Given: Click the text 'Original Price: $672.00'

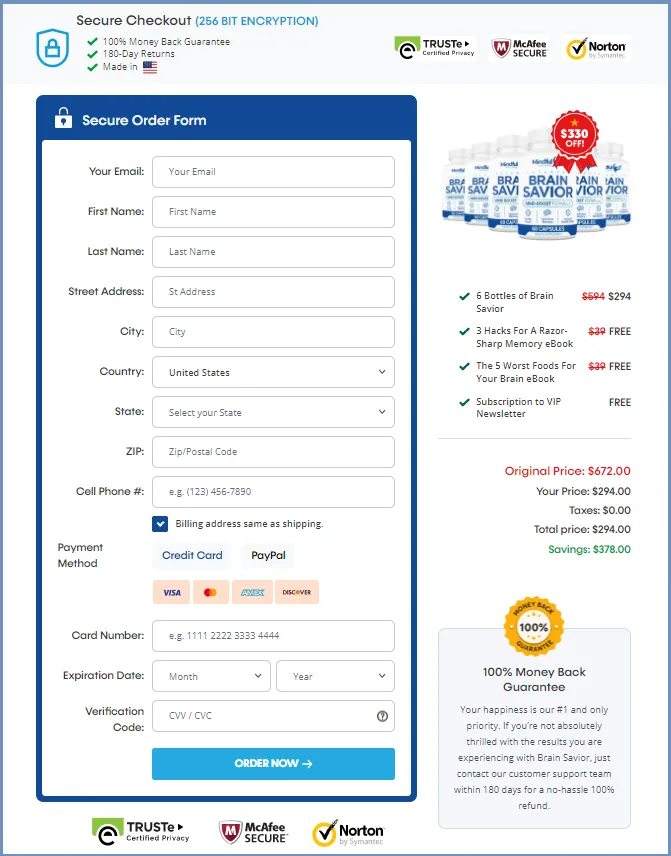Looking at the screenshot, I should [567, 471].
